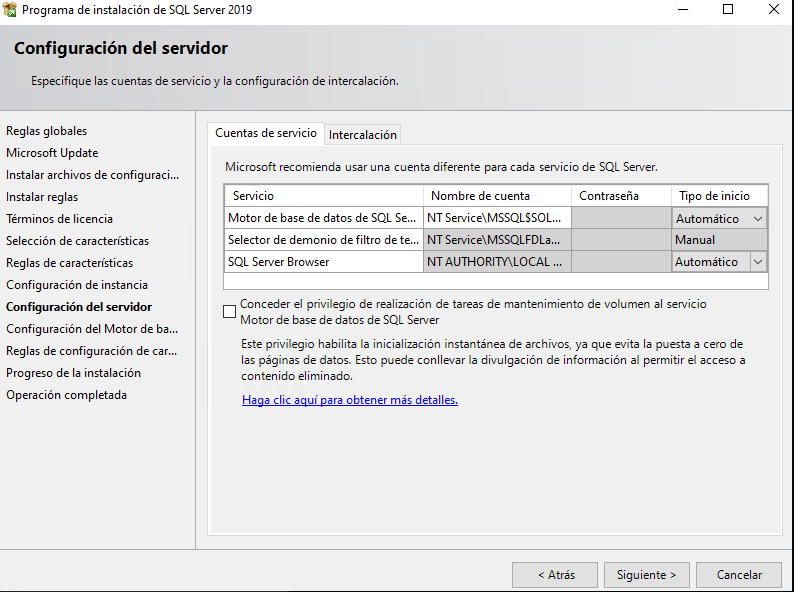Go back with the Atrás button
Screen dimensions: 794x592
pos(555,575)
